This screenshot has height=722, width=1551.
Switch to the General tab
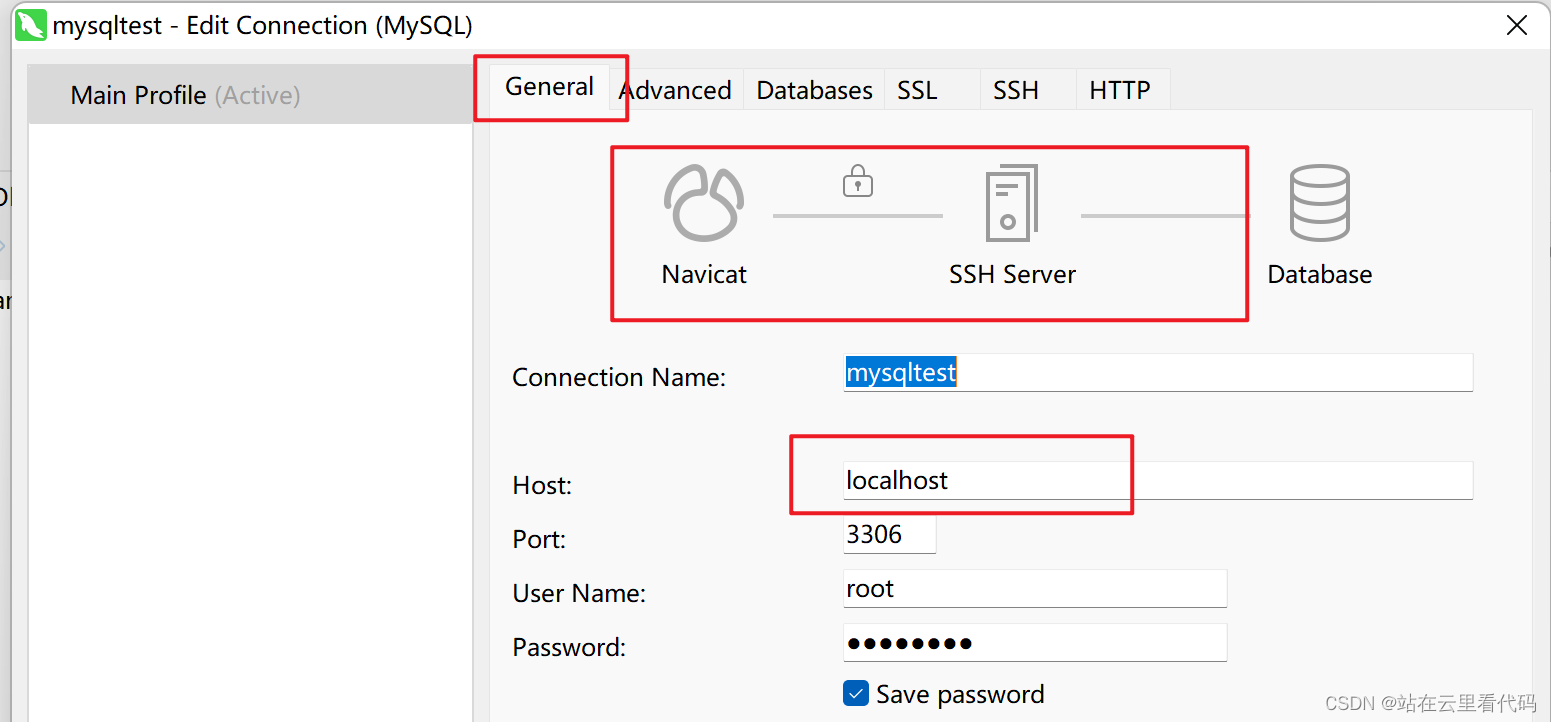pyautogui.click(x=549, y=87)
